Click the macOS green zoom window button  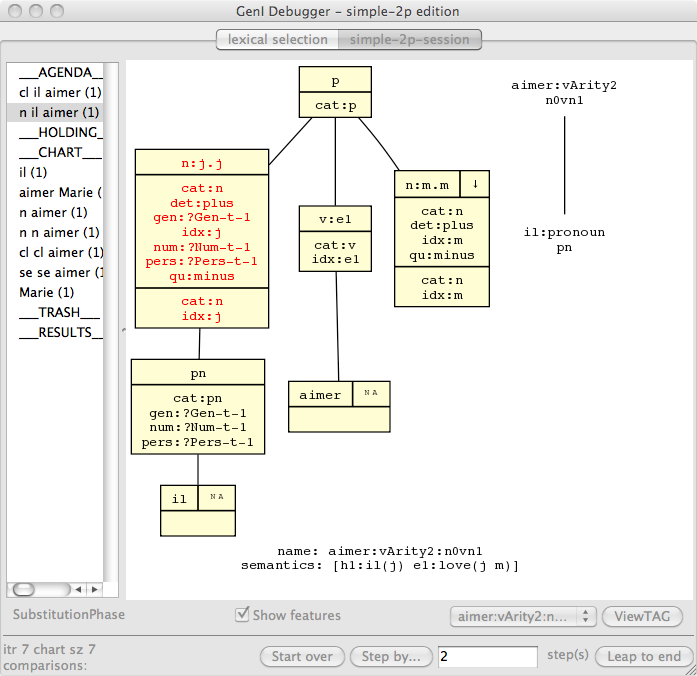pos(60,11)
